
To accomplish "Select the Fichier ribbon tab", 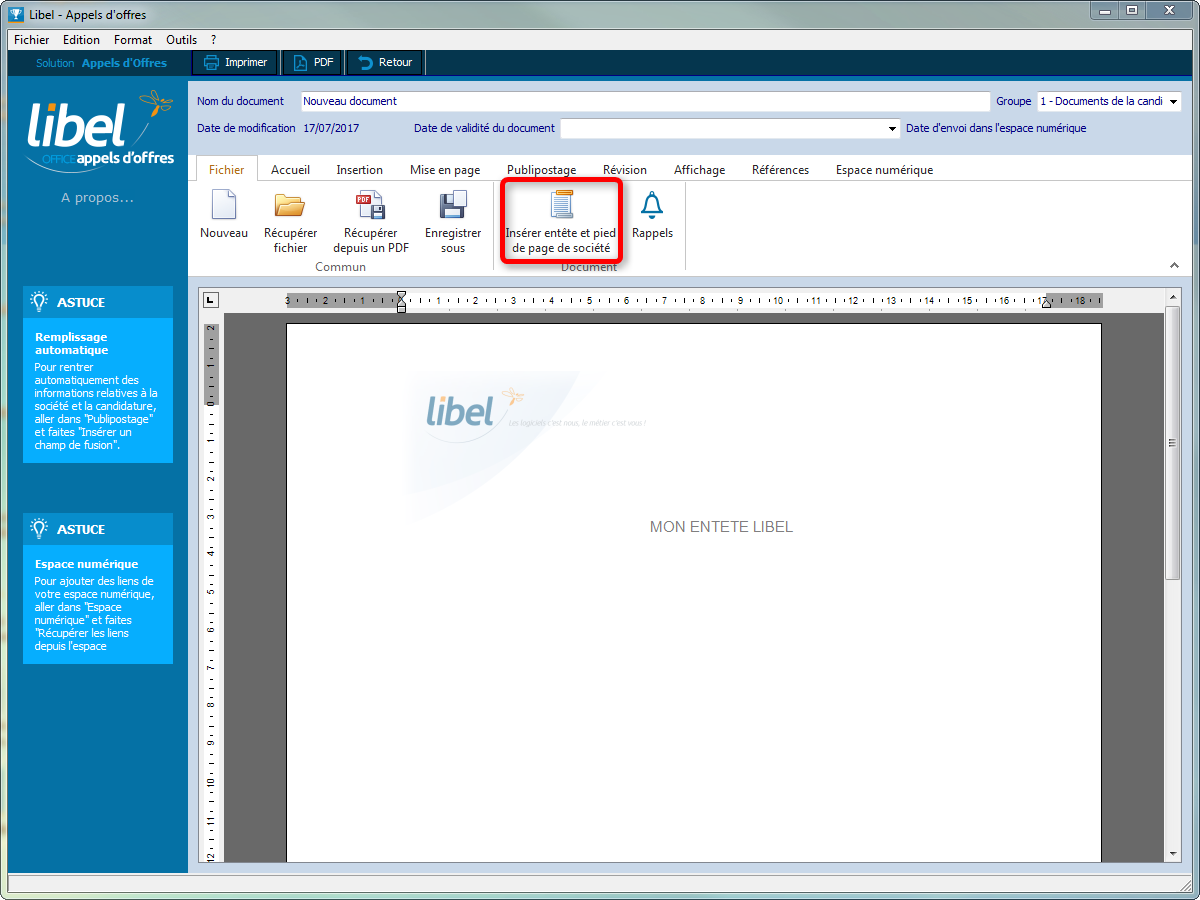I will point(226,170).
